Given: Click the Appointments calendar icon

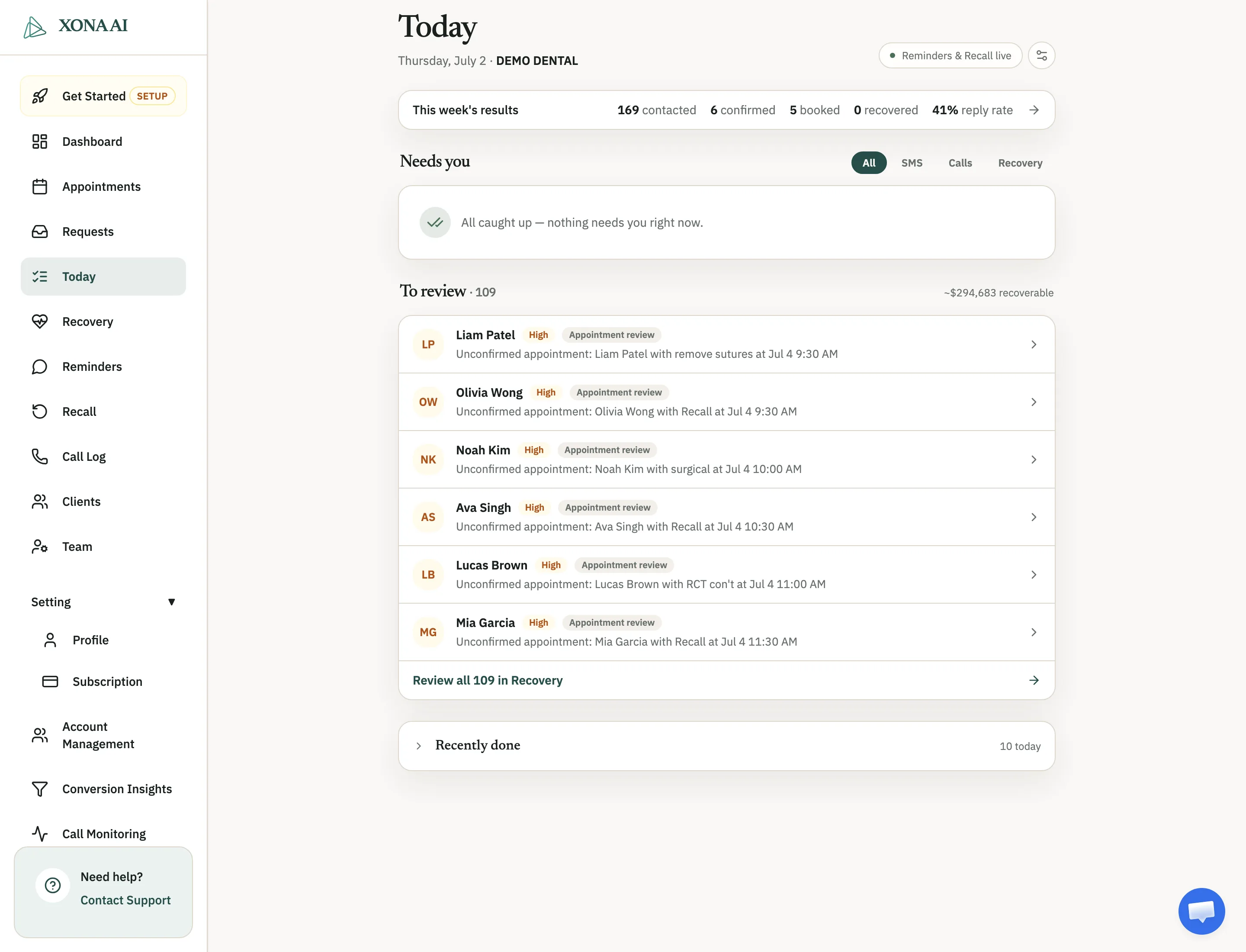Looking at the screenshot, I should [40, 187].
